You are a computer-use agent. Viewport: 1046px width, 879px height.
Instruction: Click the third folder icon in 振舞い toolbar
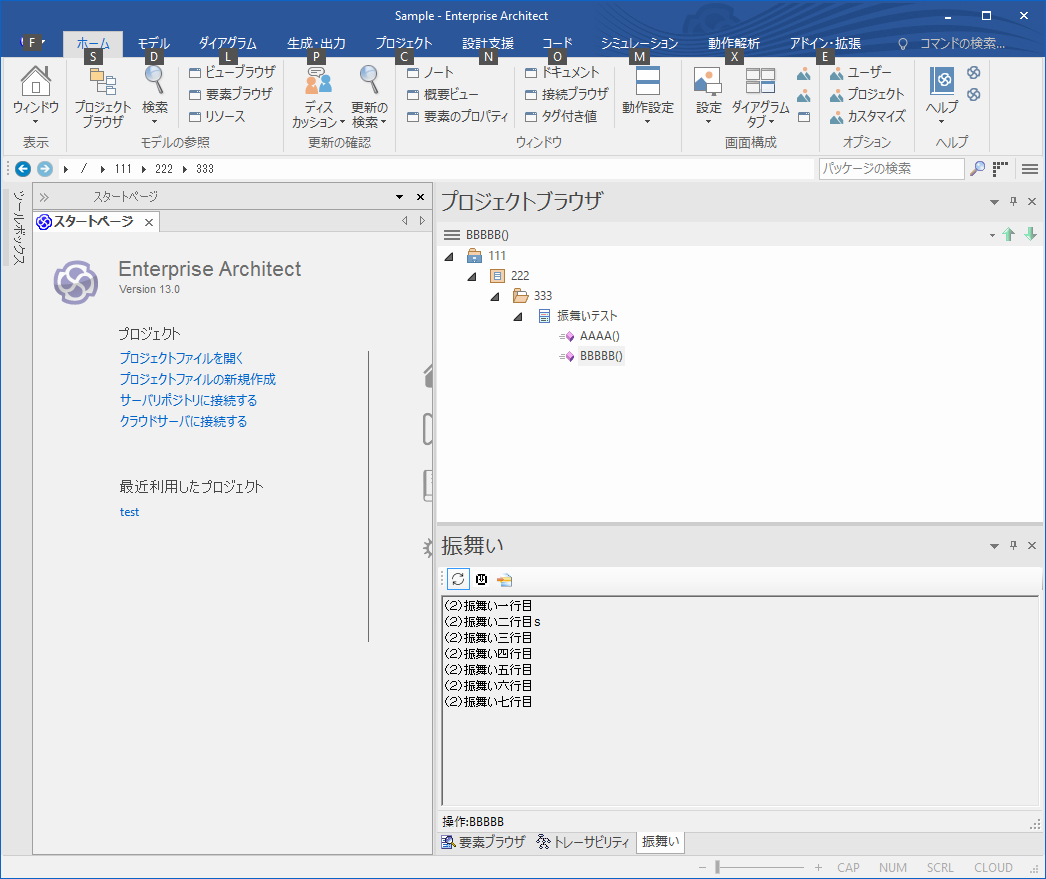point(504,580)
